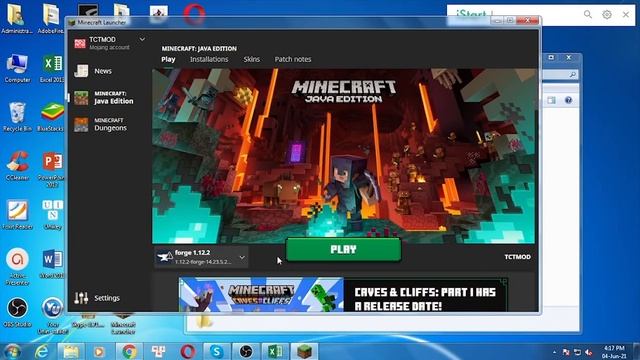Open File Explorer from taskbar
Viewport: 640px width, 360px height.
[x=71, y=351]
